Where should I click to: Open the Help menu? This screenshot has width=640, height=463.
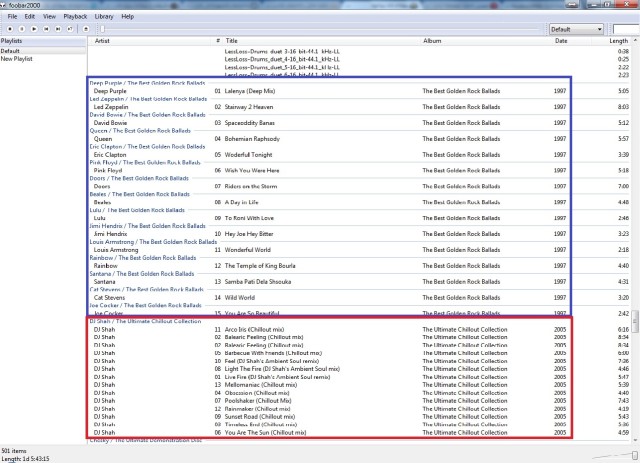(x=127, y=16)
